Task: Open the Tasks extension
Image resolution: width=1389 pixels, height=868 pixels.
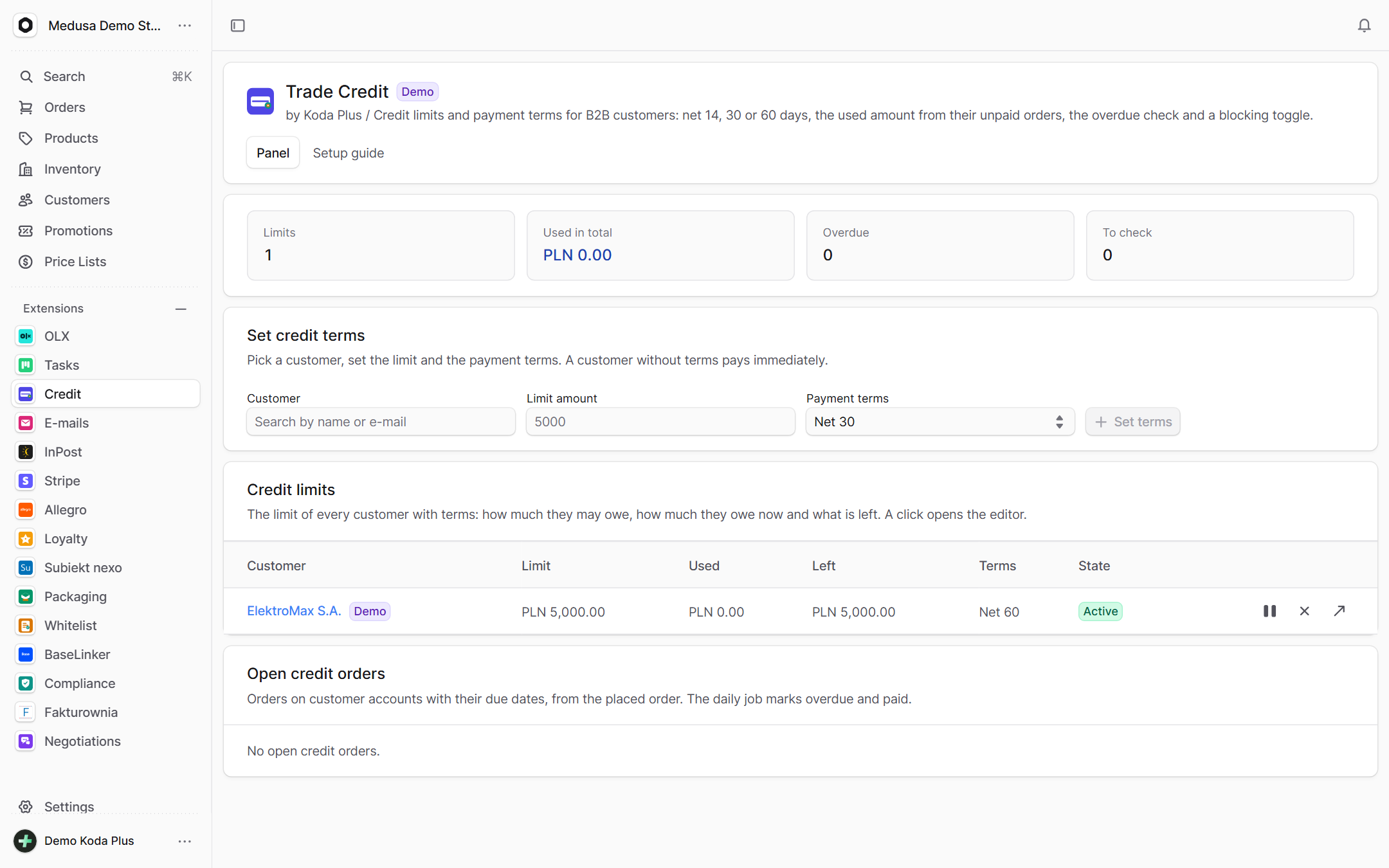Action: point(106,365)
